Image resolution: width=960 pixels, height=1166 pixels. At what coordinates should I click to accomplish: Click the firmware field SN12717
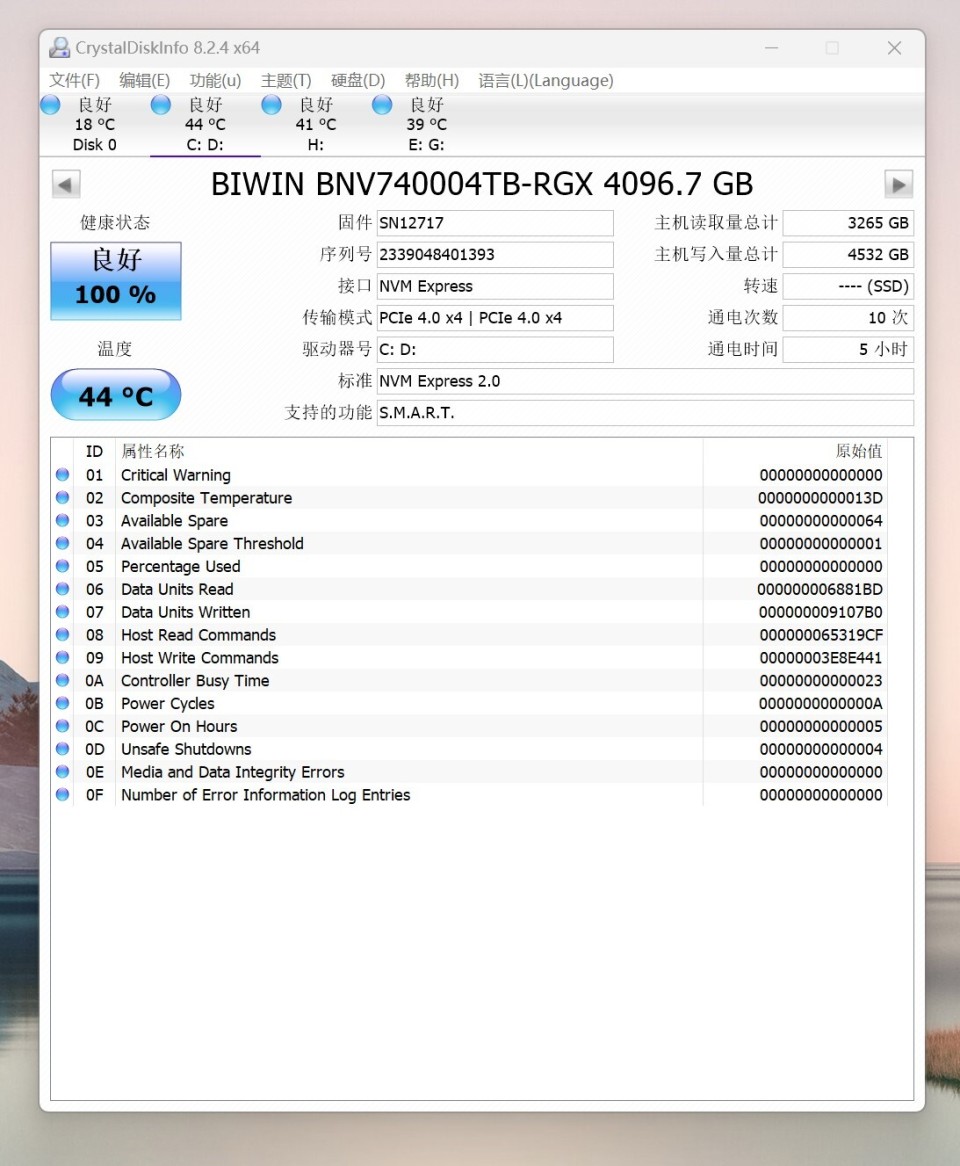[495, 223]
